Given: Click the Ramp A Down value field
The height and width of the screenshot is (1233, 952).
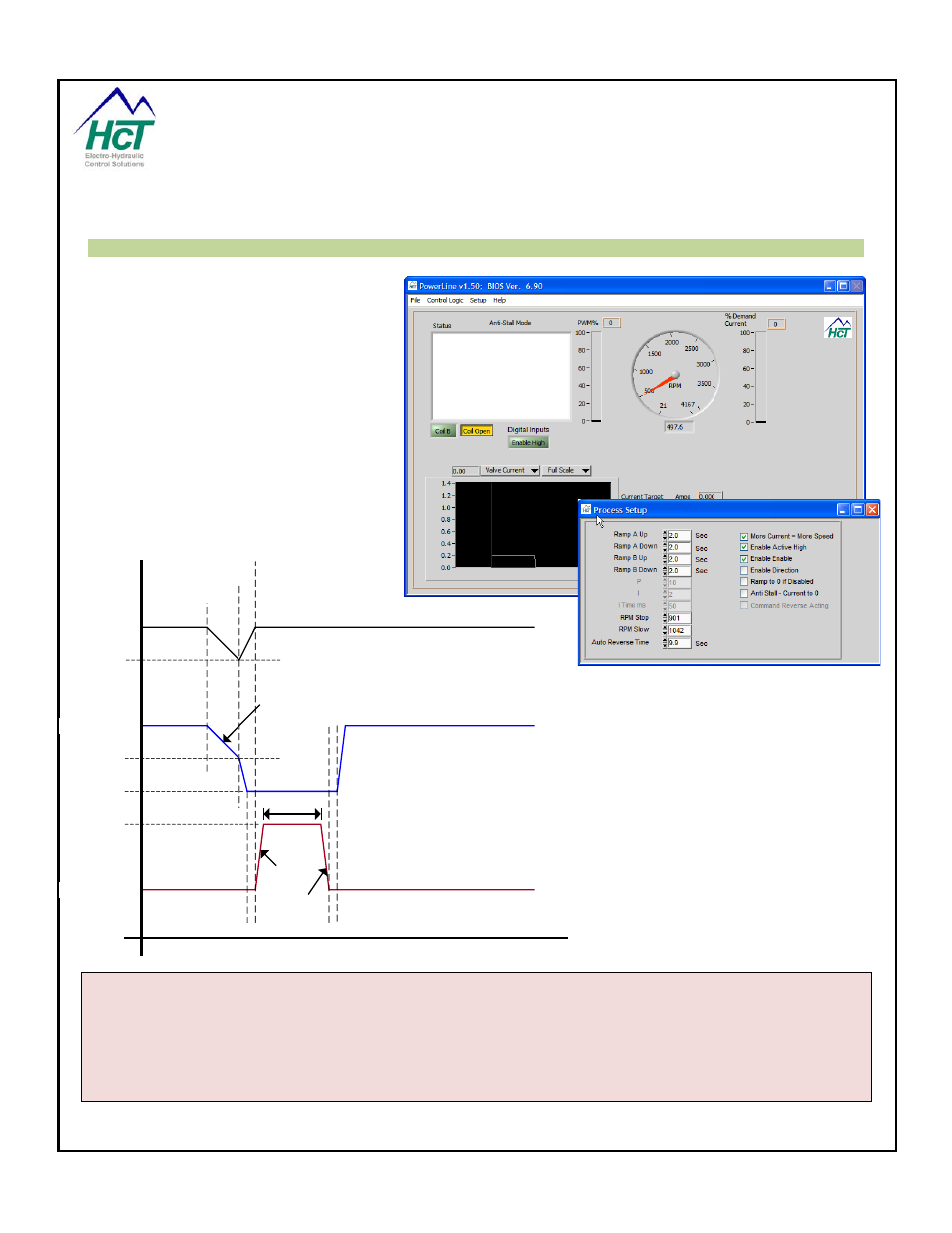Looking at the screenshot, I should tap(680, 547).
